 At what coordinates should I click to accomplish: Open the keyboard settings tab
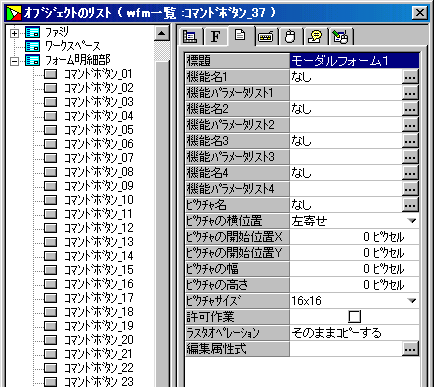(x=266, y=37)
